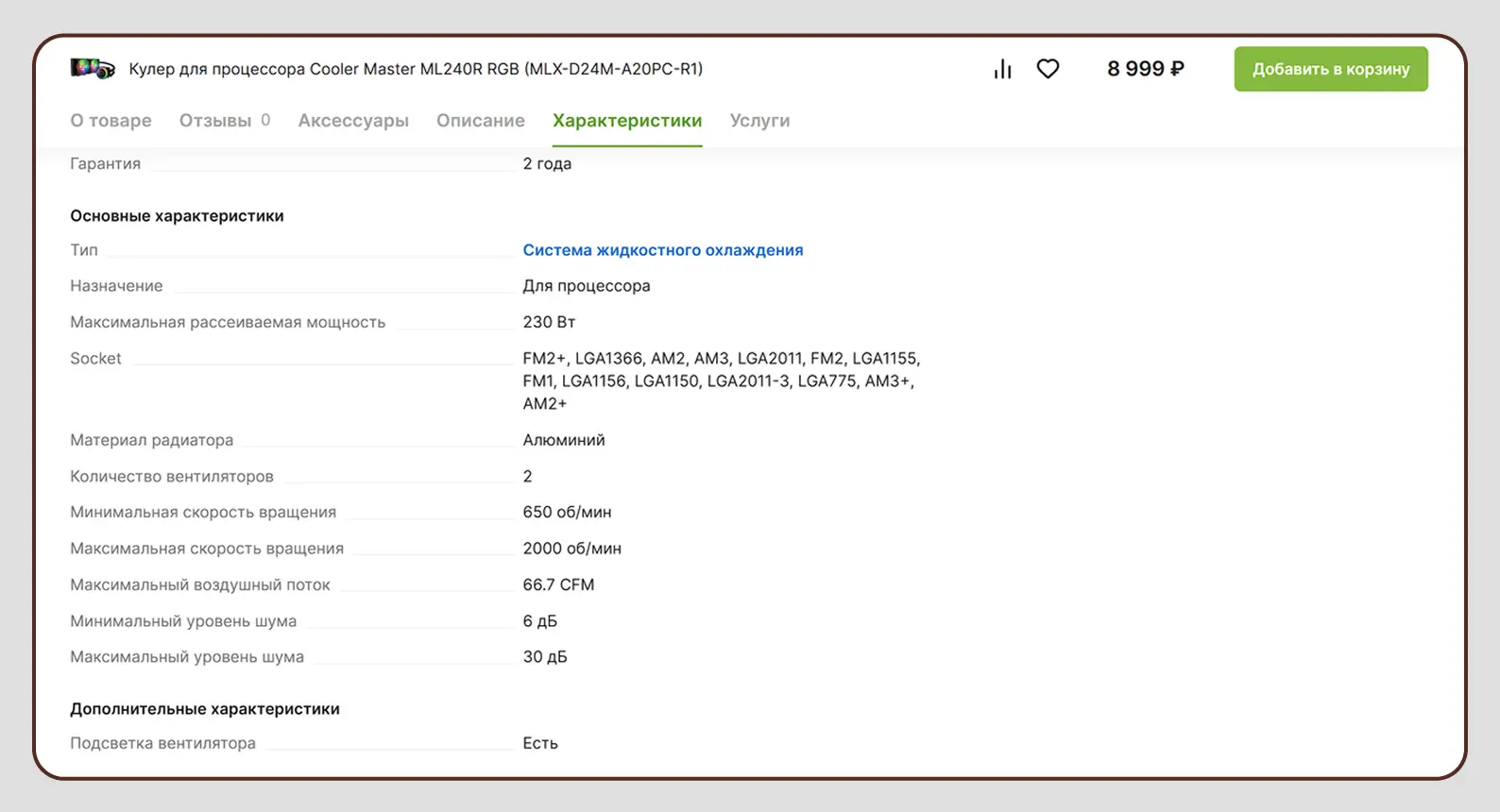
Task: Open the 'Услуги' tab
Action: (759, 121)
